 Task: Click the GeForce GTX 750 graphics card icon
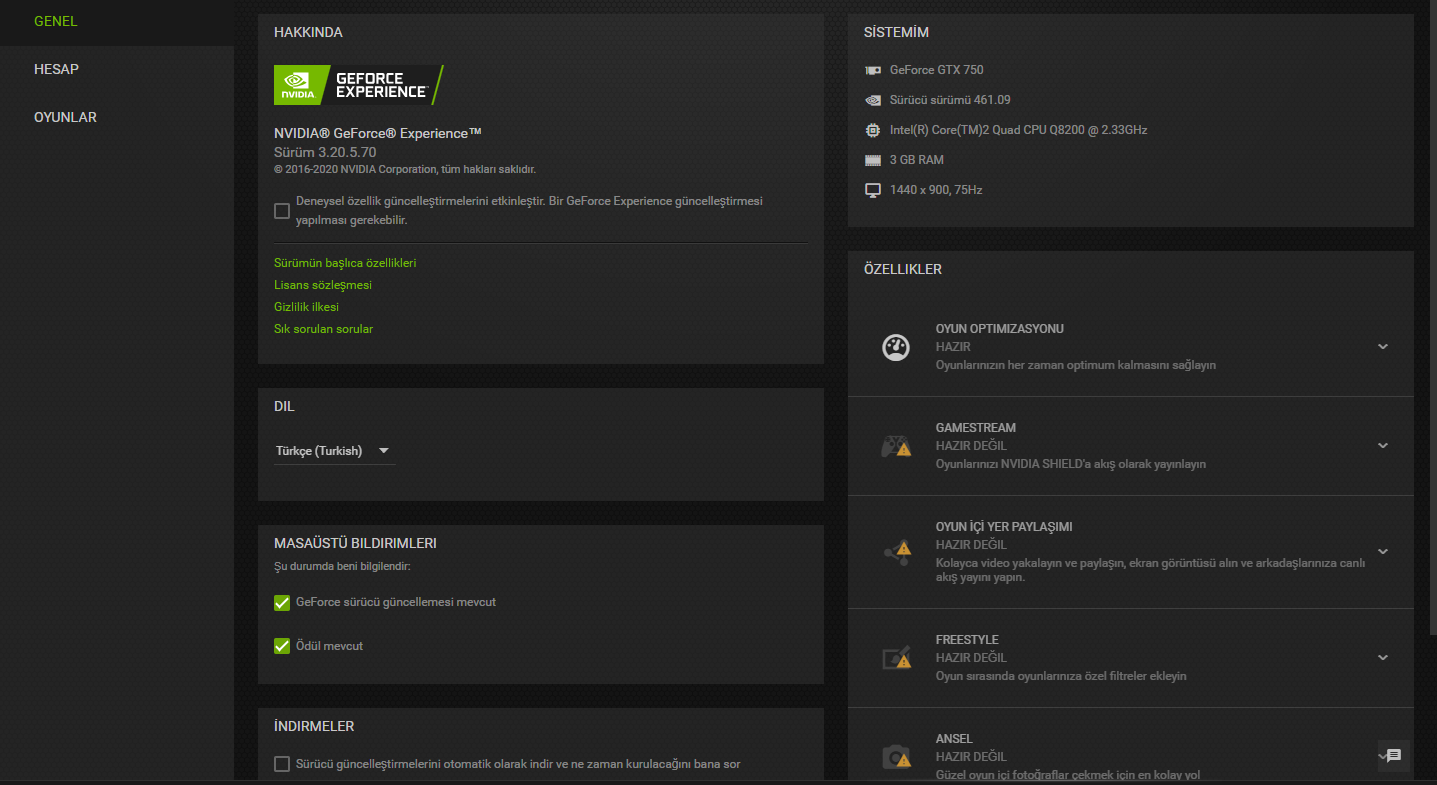click(873, 70)
